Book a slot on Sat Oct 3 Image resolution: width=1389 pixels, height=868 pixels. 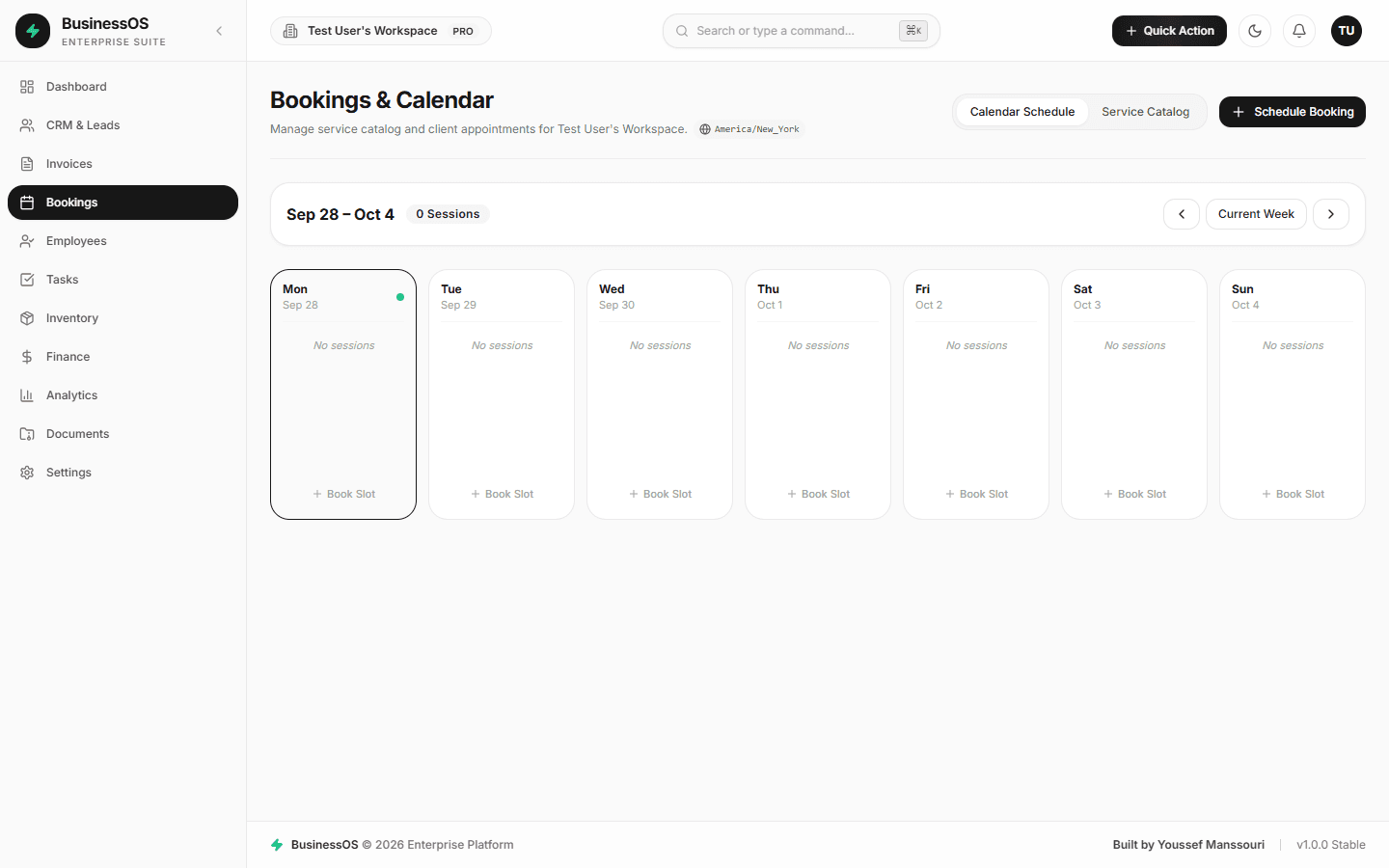(1134, 494)
